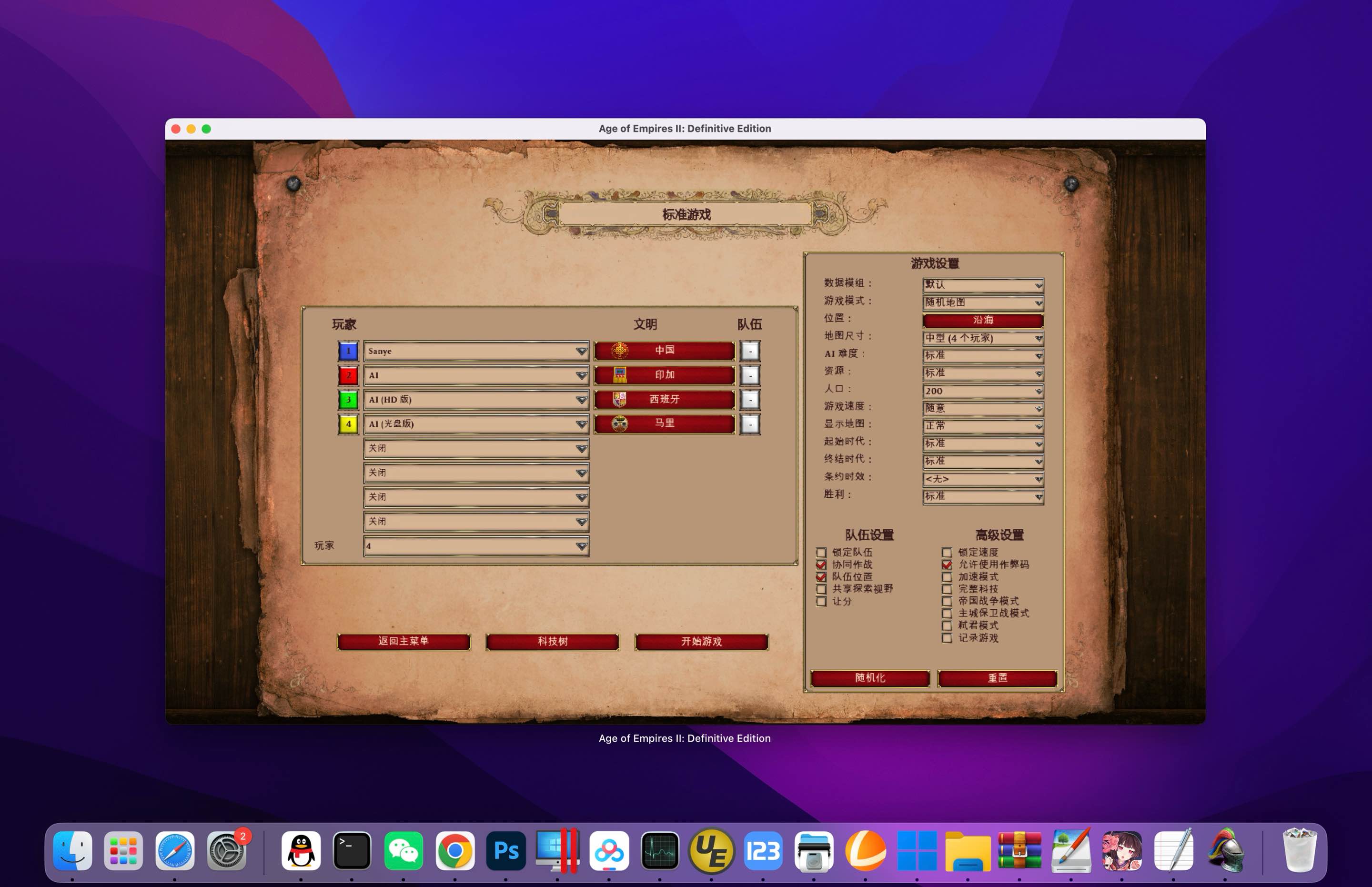Screen dimensions: 1372x887
Task: Enable 锁定速度 checkbox
Action: pyautogui.click(x=947, y=553)
